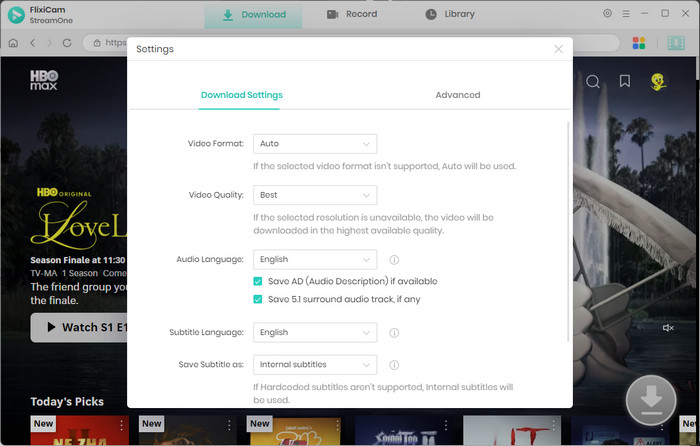
Task: Expand the Save Subtitle as dropdown
Action: 315,365
